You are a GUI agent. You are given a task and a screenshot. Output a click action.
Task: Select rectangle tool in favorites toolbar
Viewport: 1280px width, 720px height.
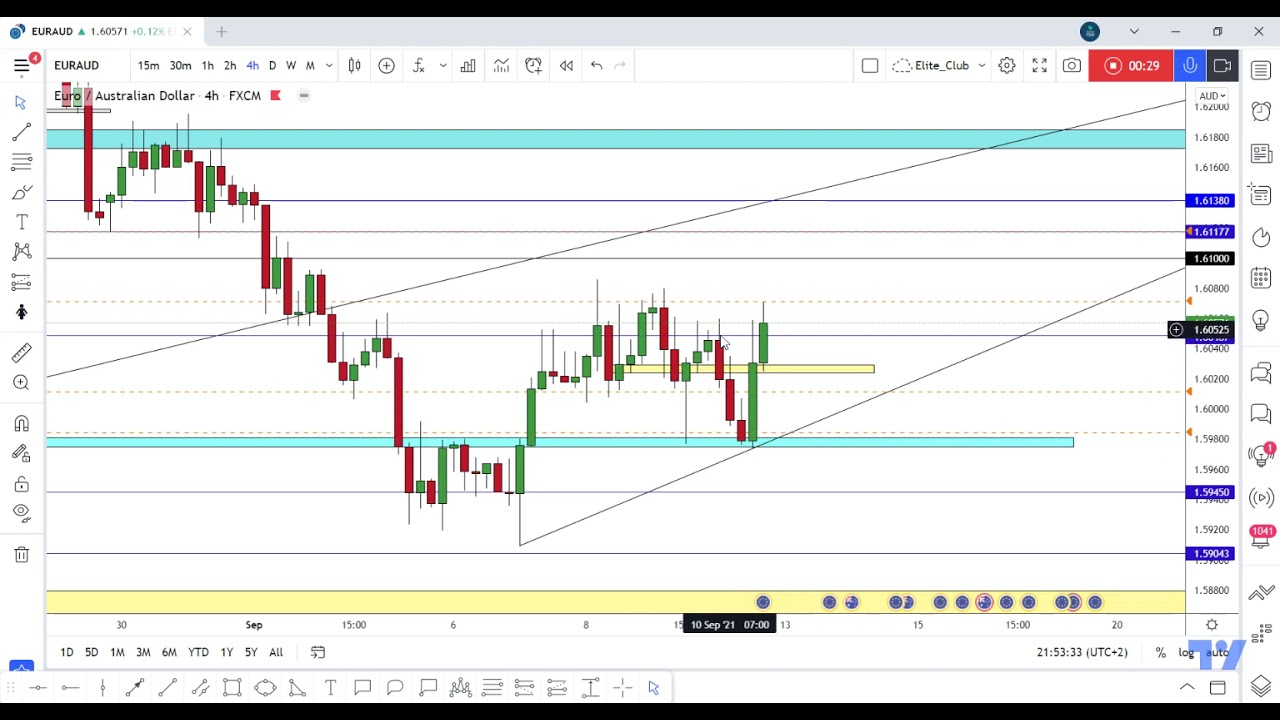pos(232,687)
